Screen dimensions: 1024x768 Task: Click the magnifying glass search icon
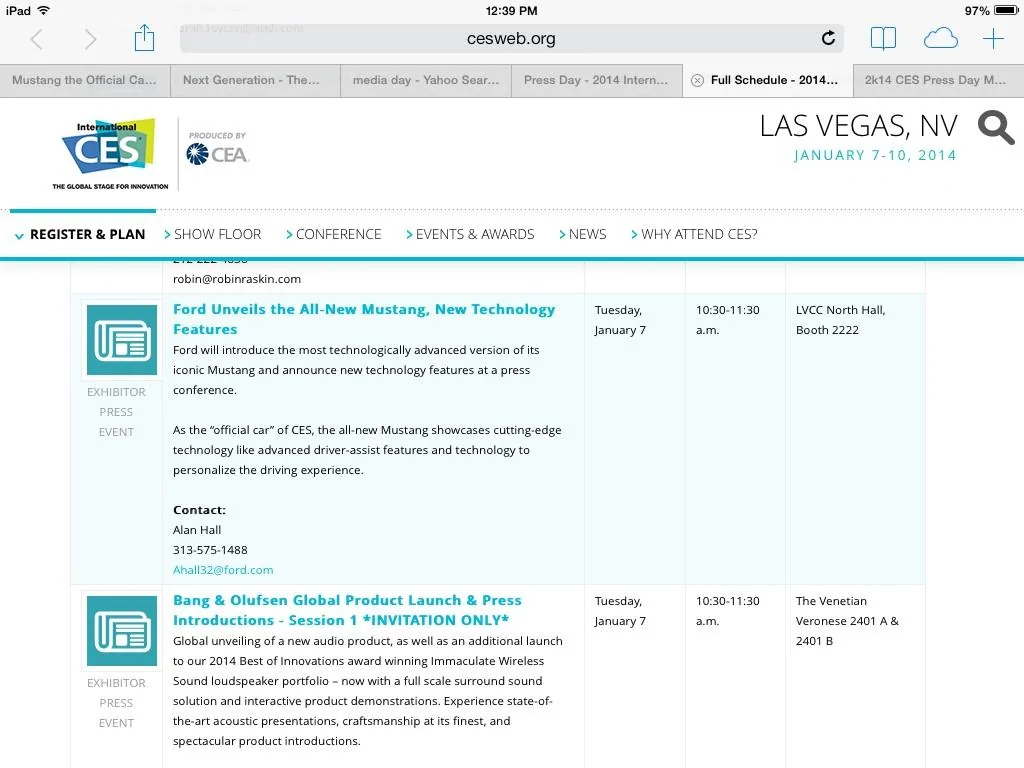coord(996,127)
